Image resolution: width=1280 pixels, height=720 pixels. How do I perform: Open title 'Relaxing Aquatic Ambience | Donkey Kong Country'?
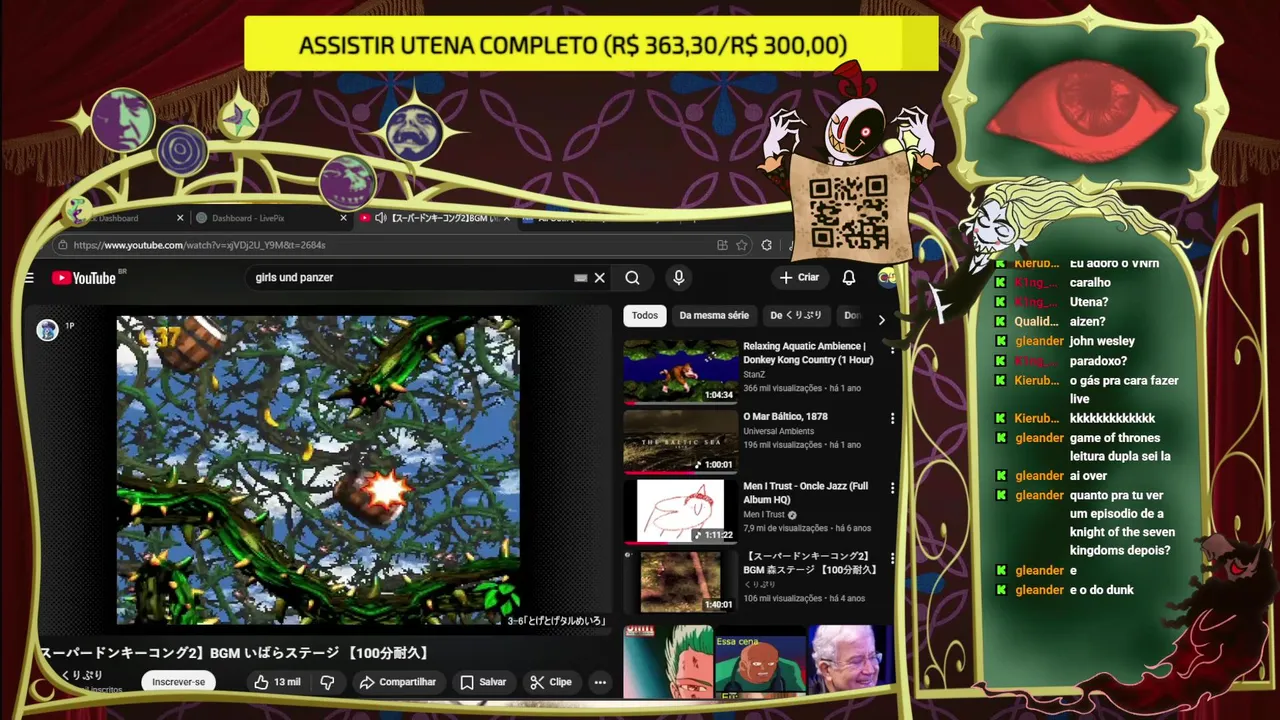click(808, 353)
